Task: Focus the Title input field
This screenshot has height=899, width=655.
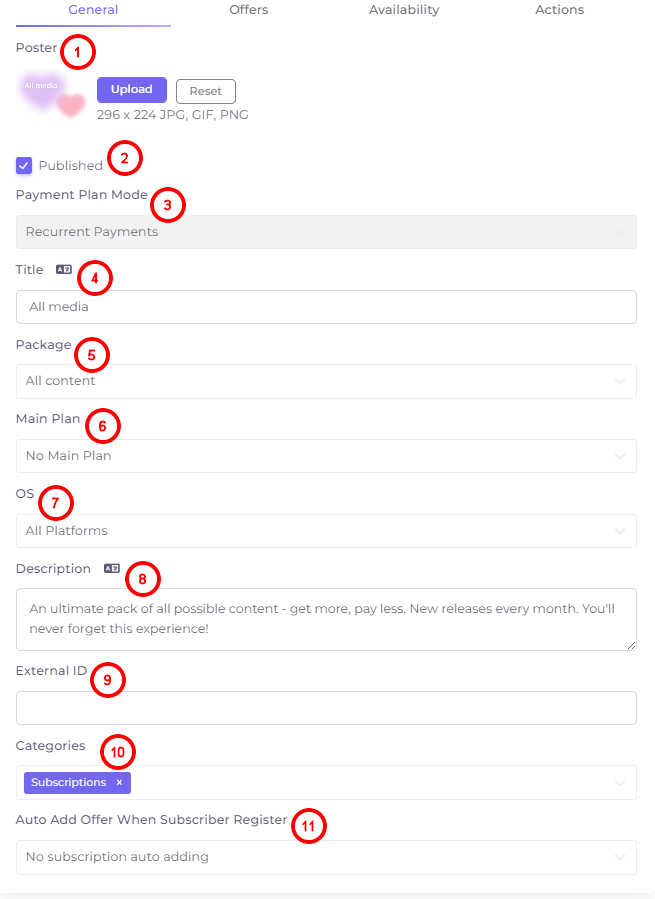Action: [x=326, y=307]
